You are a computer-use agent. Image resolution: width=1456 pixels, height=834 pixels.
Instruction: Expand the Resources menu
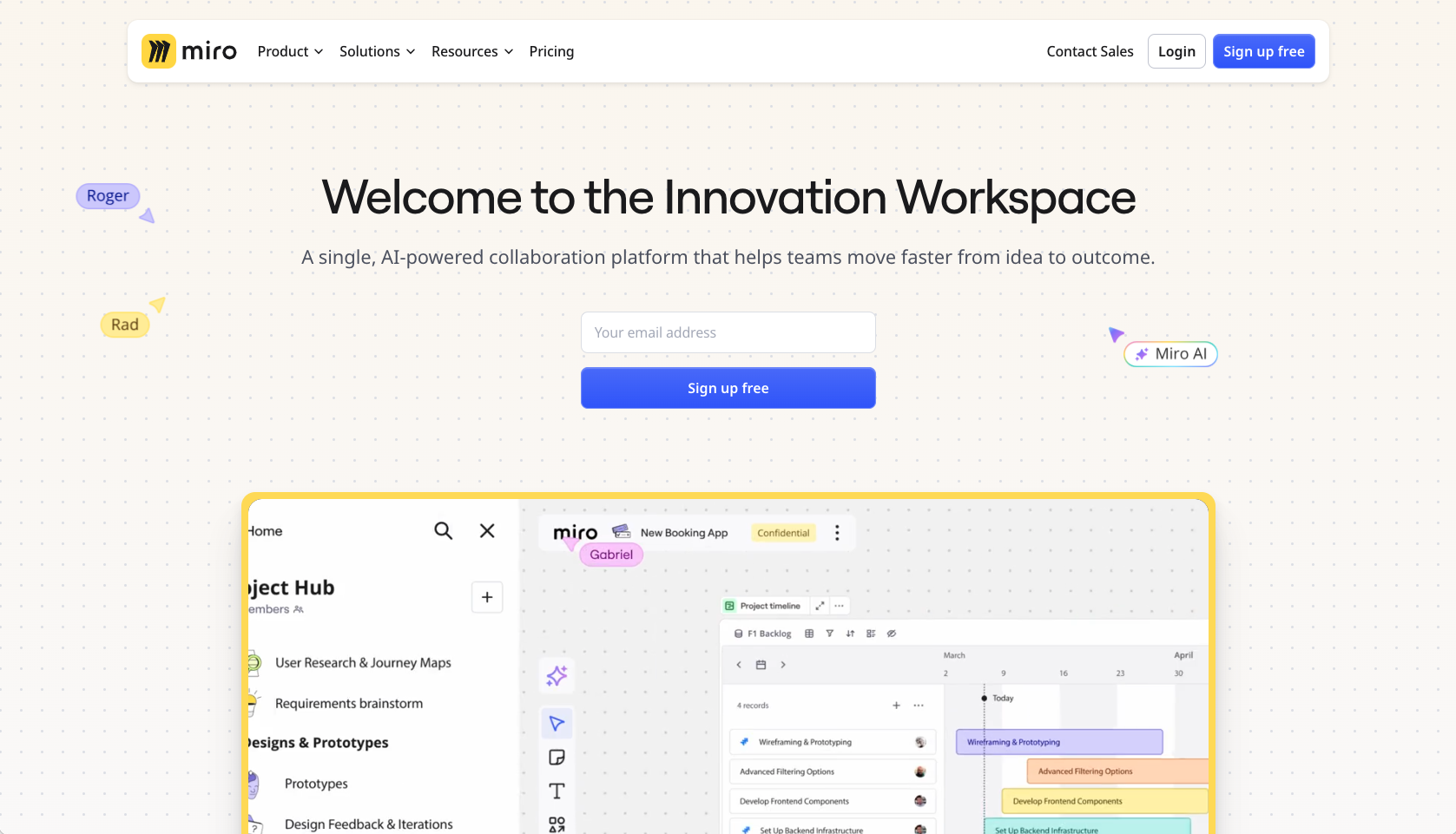click(x=472, y=51)
